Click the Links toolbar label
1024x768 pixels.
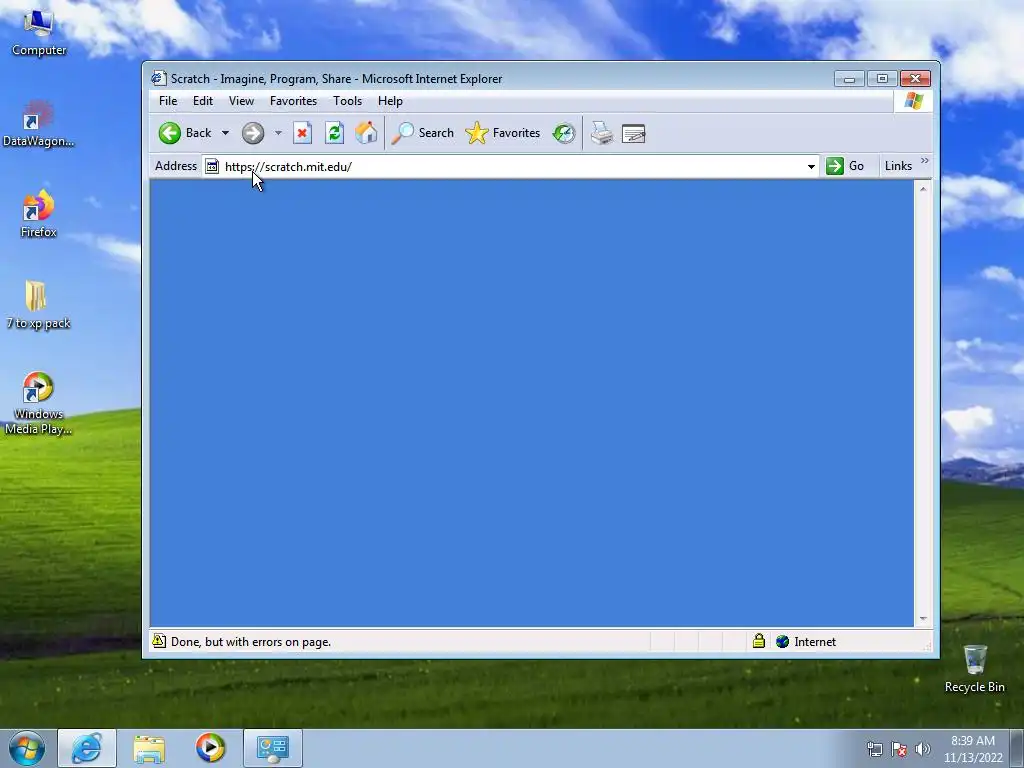tap(898, 166)
